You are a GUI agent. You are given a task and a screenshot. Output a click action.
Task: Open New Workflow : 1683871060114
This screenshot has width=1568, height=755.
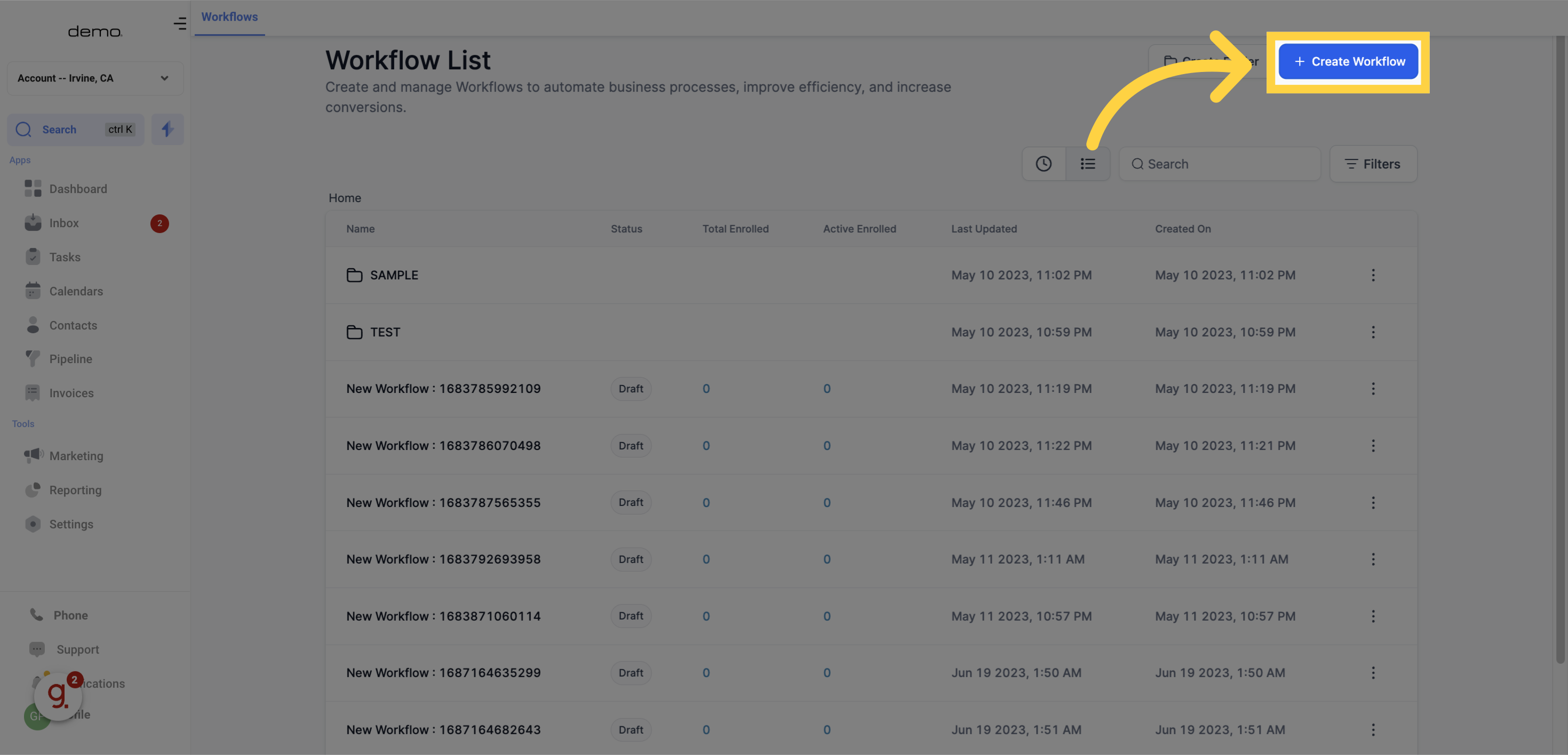click(443, 616)
